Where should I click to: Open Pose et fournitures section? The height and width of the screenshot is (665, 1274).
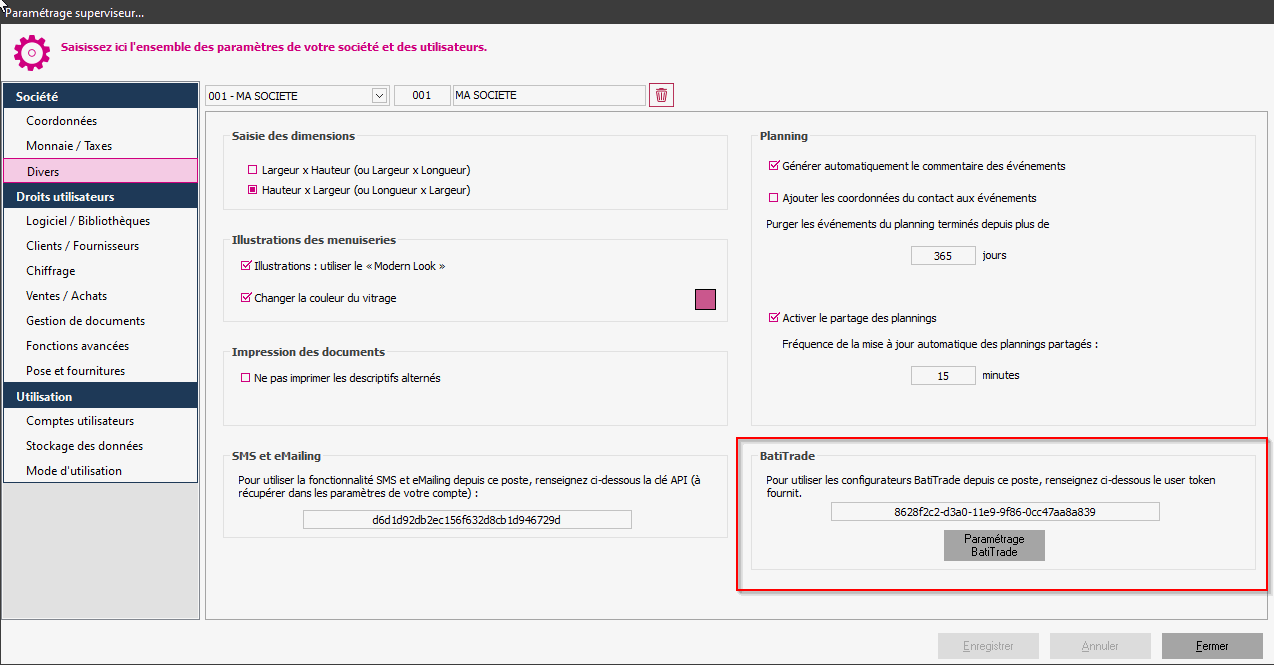tap(101, 371)
